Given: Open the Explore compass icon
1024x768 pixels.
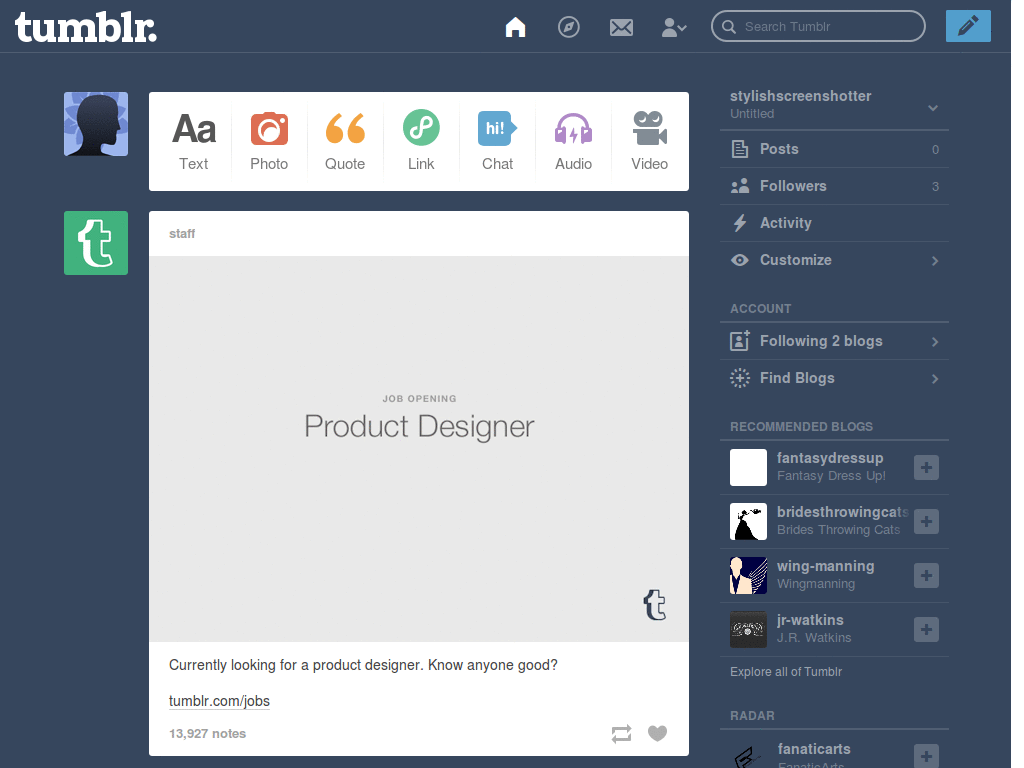Looking at the screenshot, I should click(568, 27).
